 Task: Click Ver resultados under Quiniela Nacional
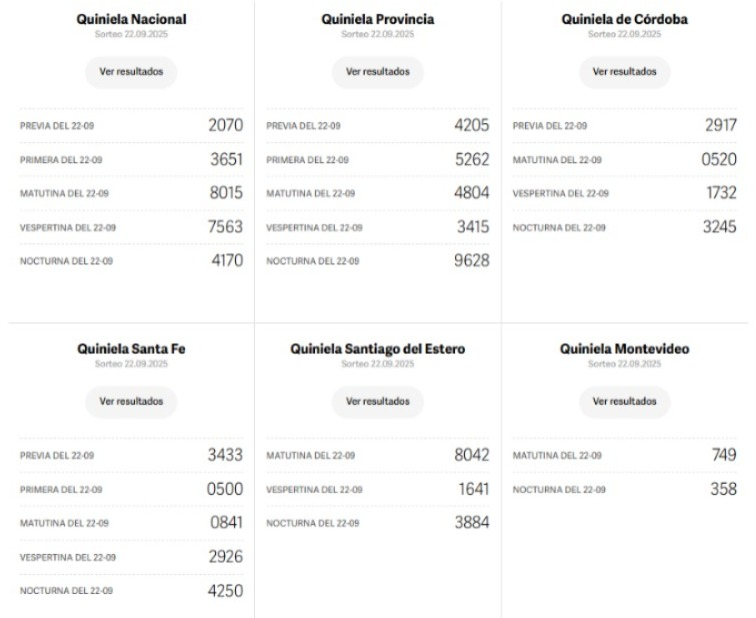(x=131, y=72)
